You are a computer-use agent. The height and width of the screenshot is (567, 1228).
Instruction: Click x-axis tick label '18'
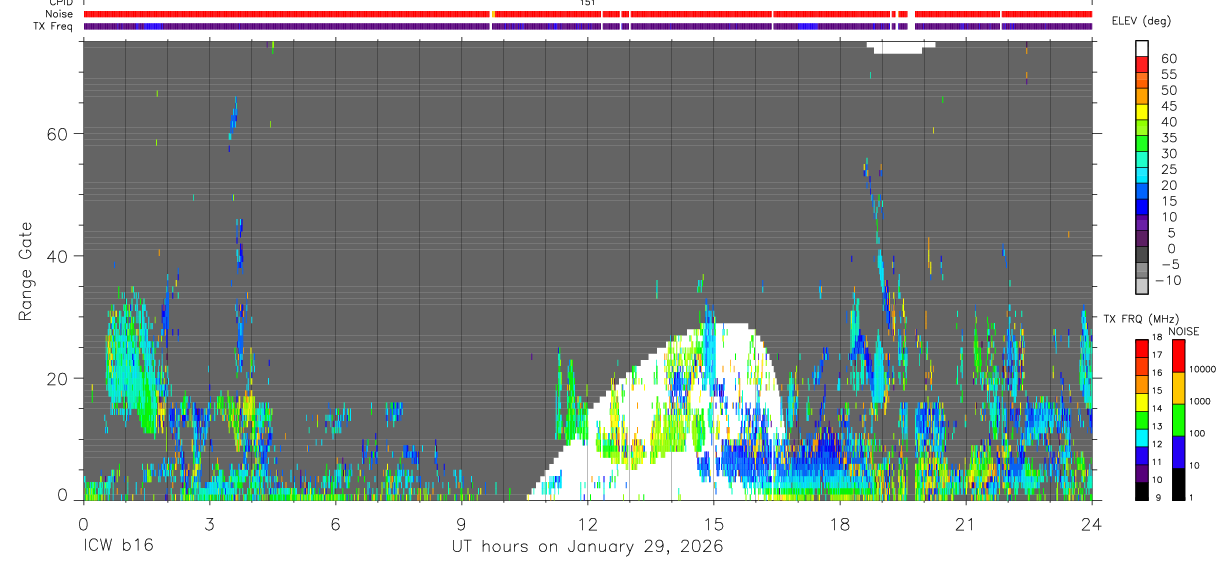click(839, 524)
